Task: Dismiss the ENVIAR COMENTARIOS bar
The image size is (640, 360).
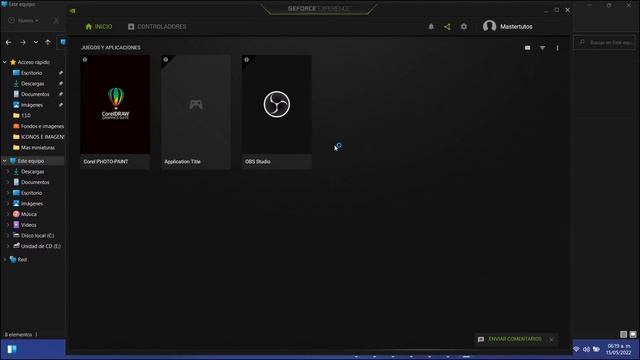Action: [552, 340]
